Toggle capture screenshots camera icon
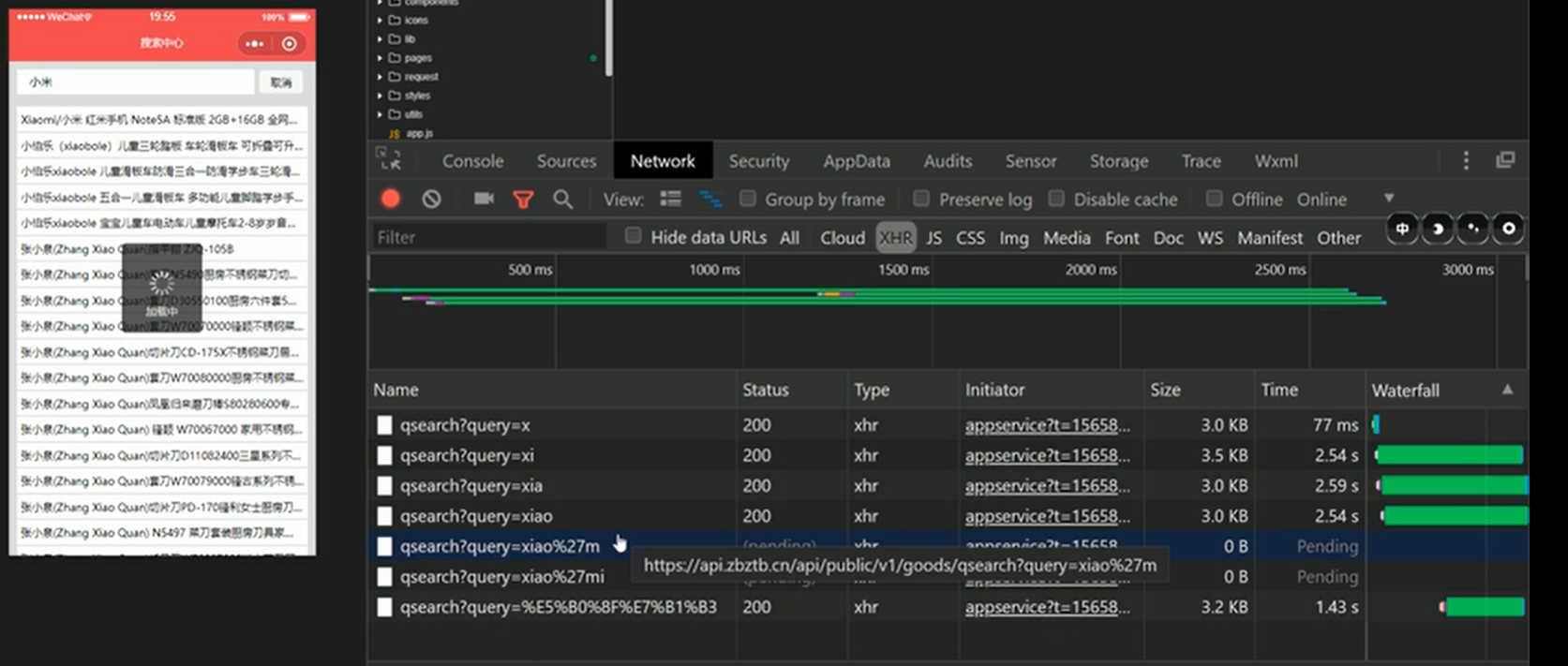Viewport: 1568px width, 666px height. coord(484,199)
